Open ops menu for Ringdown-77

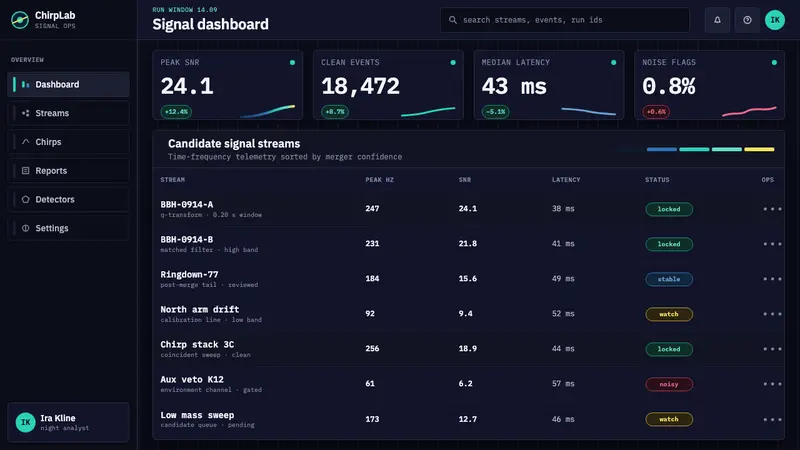pyautogui.click(x=772, y=279)
